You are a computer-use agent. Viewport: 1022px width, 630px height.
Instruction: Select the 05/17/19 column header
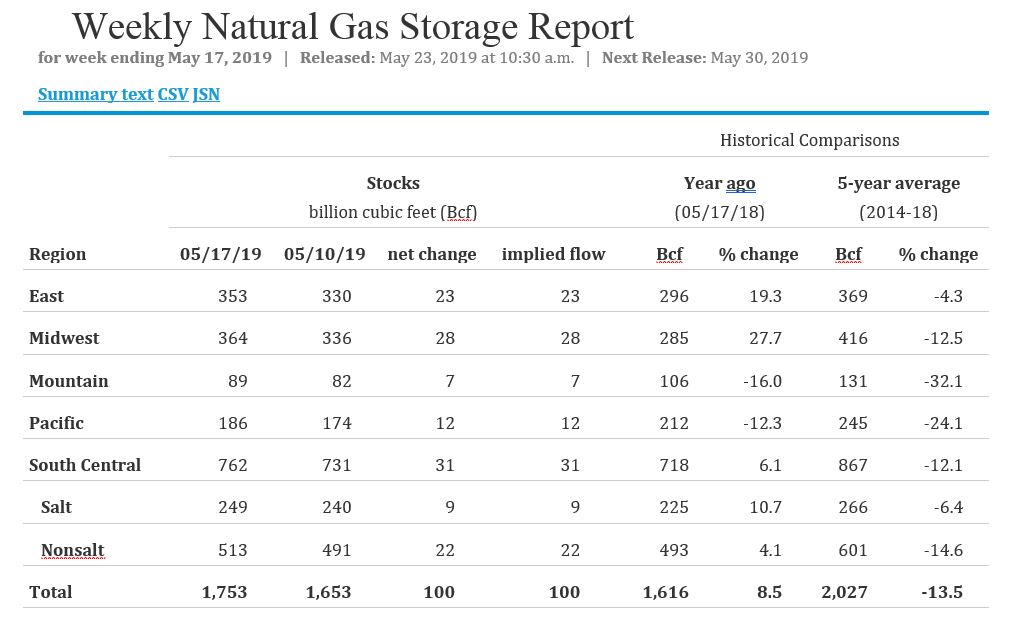(x=220, y=254)
